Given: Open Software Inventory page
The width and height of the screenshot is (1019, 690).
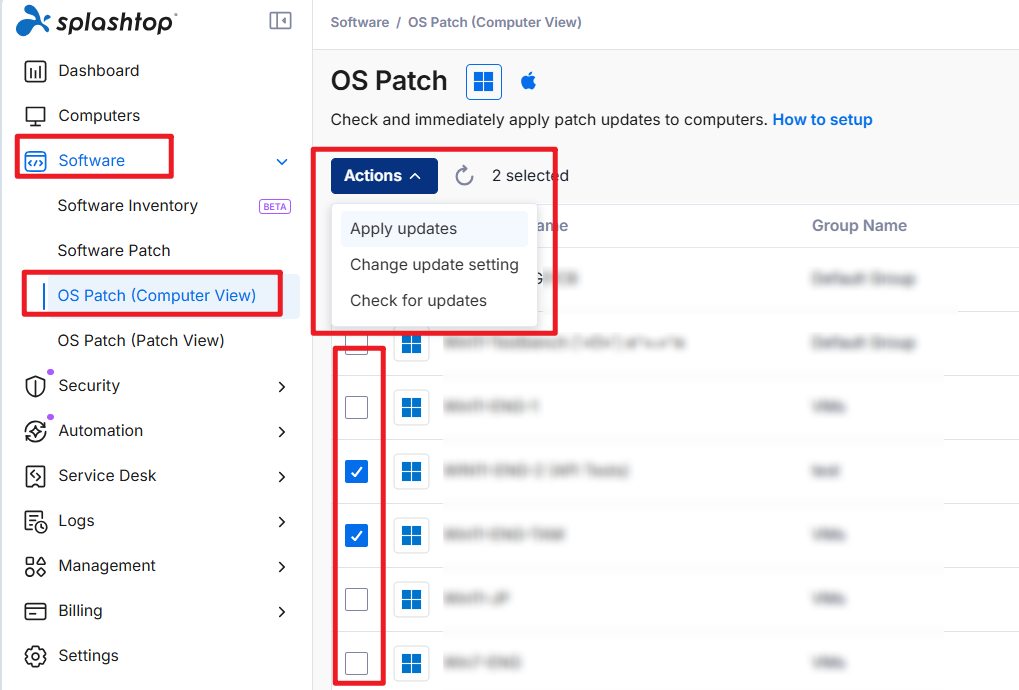Looking at the screenshot, I should (x=127, y=206).
